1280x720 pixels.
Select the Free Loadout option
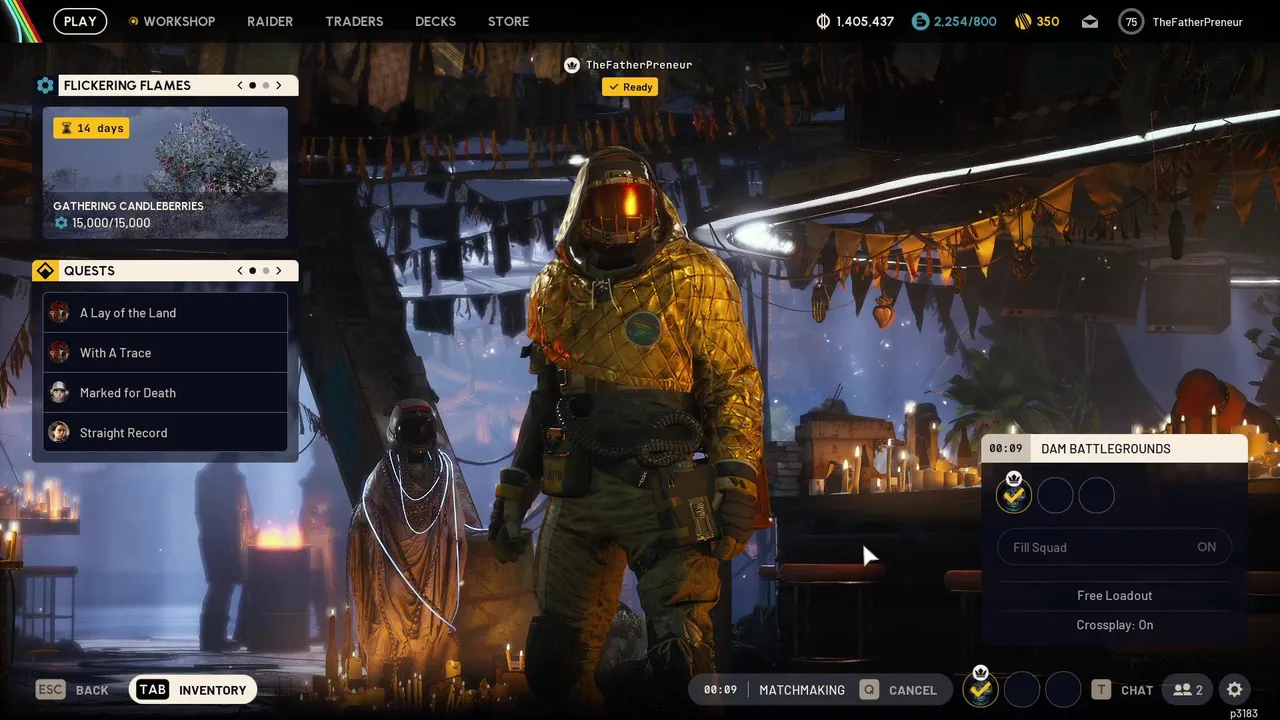tap(1115, 595)
